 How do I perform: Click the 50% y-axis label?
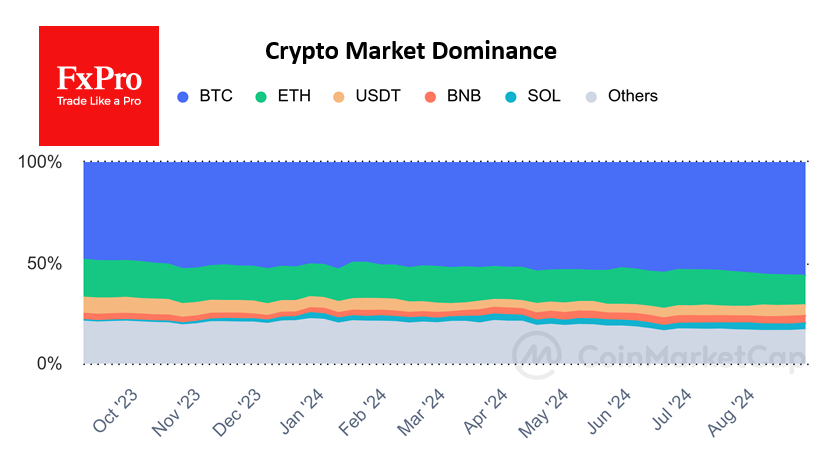pyautogui.click(x=42, y=263)
